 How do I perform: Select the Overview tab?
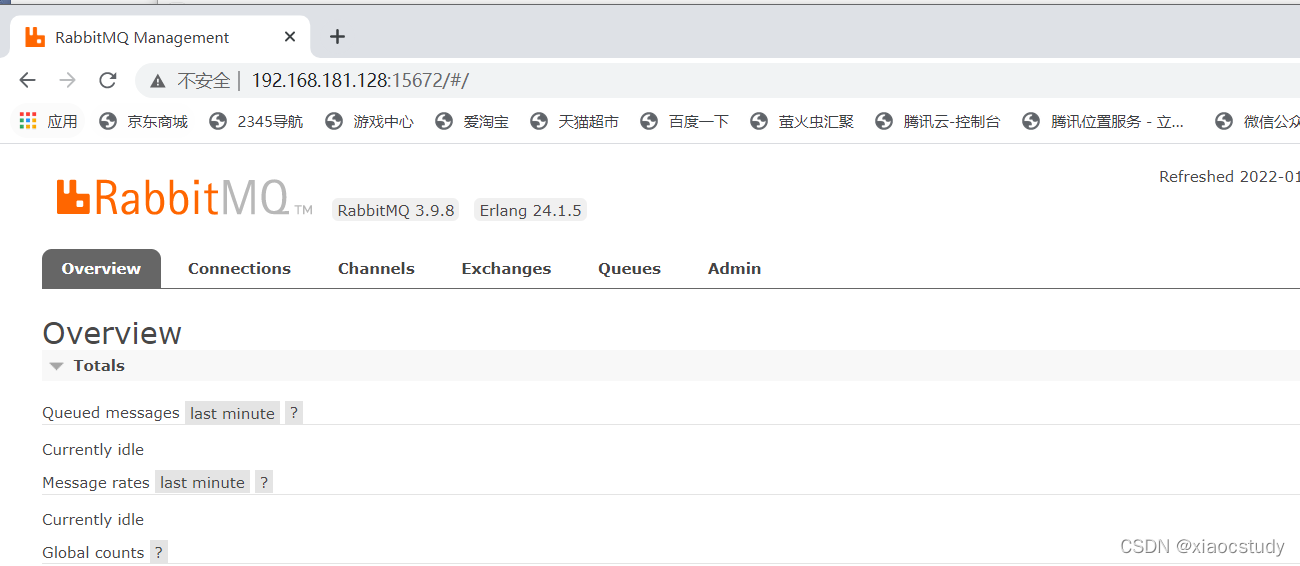(x=101, y=268)
